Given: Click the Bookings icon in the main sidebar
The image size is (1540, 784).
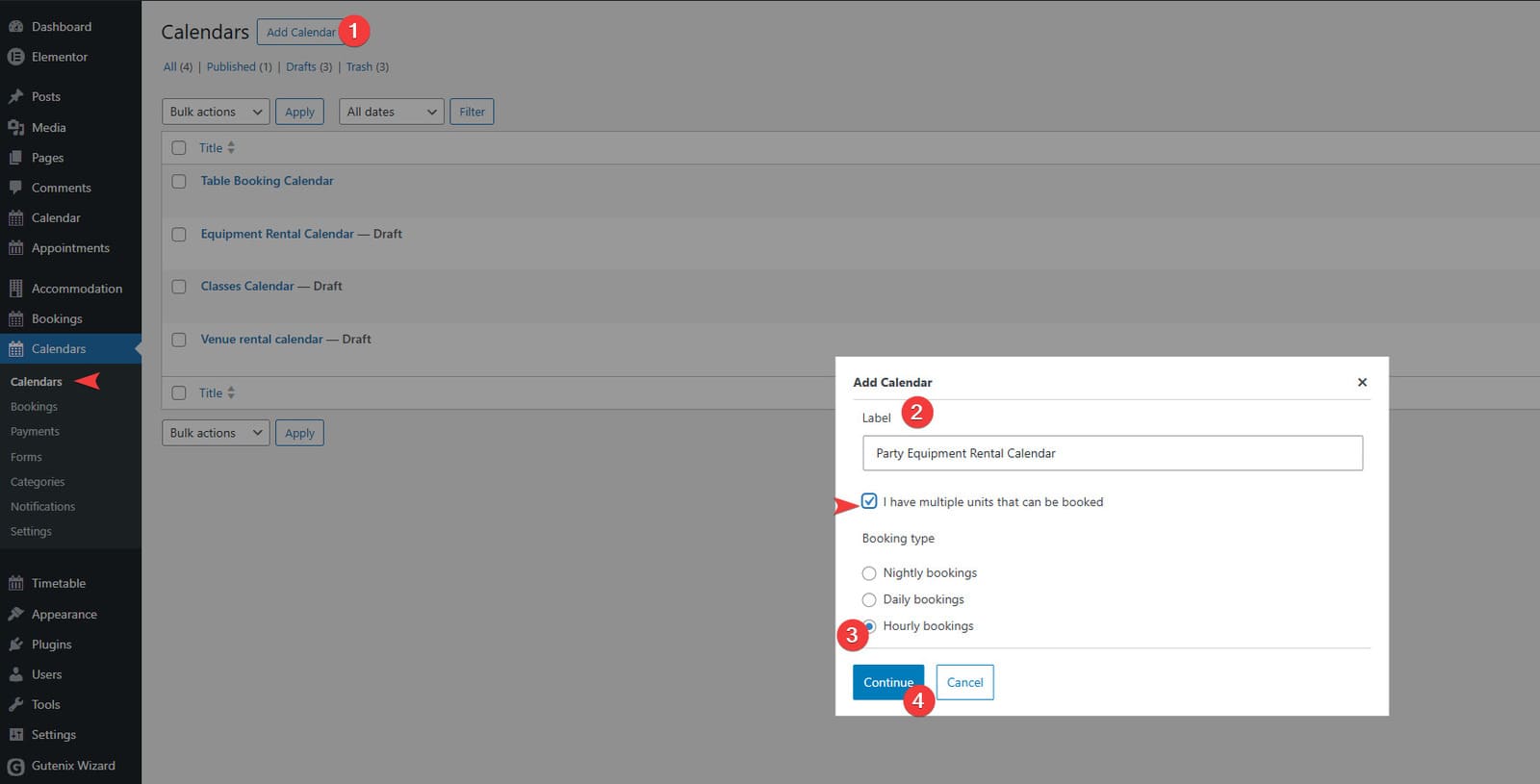Looking at the screenshot, I should 15,318.
